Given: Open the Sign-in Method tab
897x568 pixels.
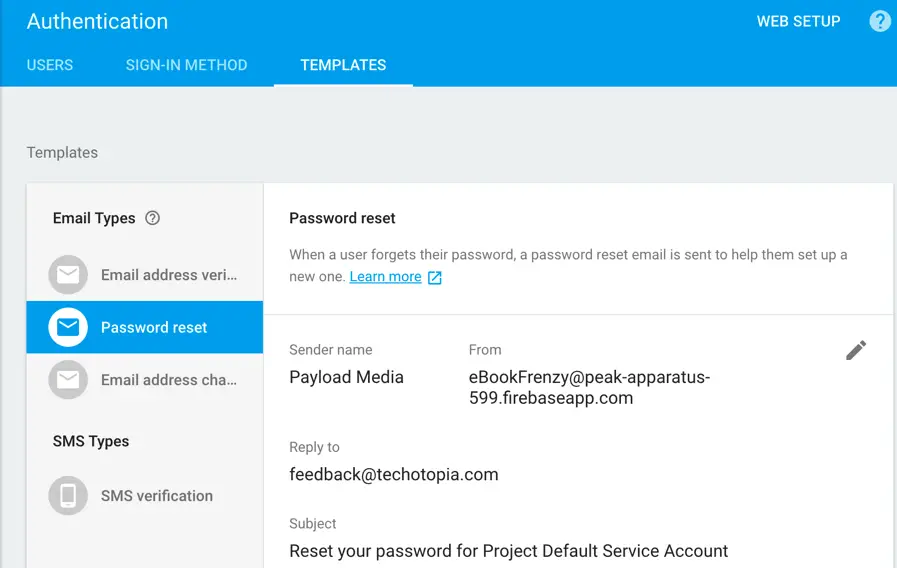Looking at the screenshot, I should 186,65.
